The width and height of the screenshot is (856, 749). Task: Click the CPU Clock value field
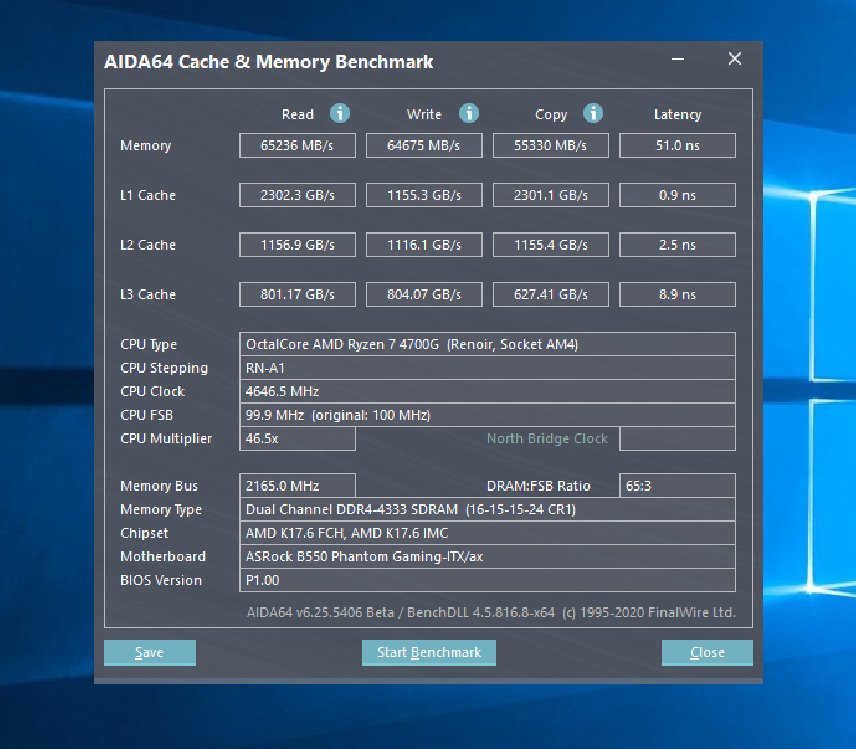[x=487, y=391]
